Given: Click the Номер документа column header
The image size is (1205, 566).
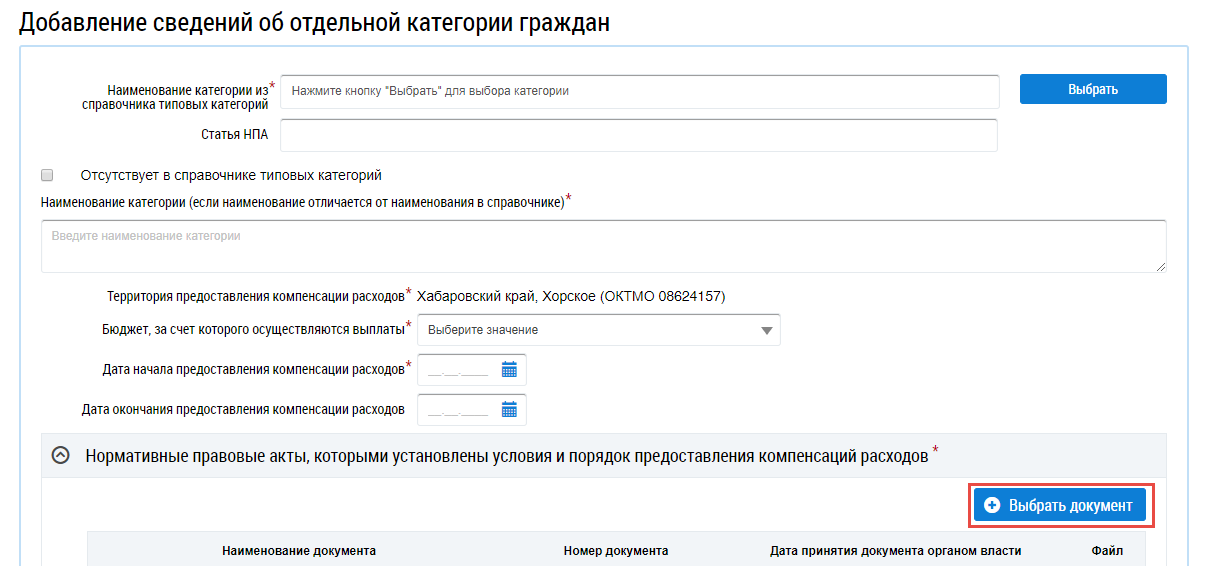Looking at the screenshot, I should (x=615, y=551).
